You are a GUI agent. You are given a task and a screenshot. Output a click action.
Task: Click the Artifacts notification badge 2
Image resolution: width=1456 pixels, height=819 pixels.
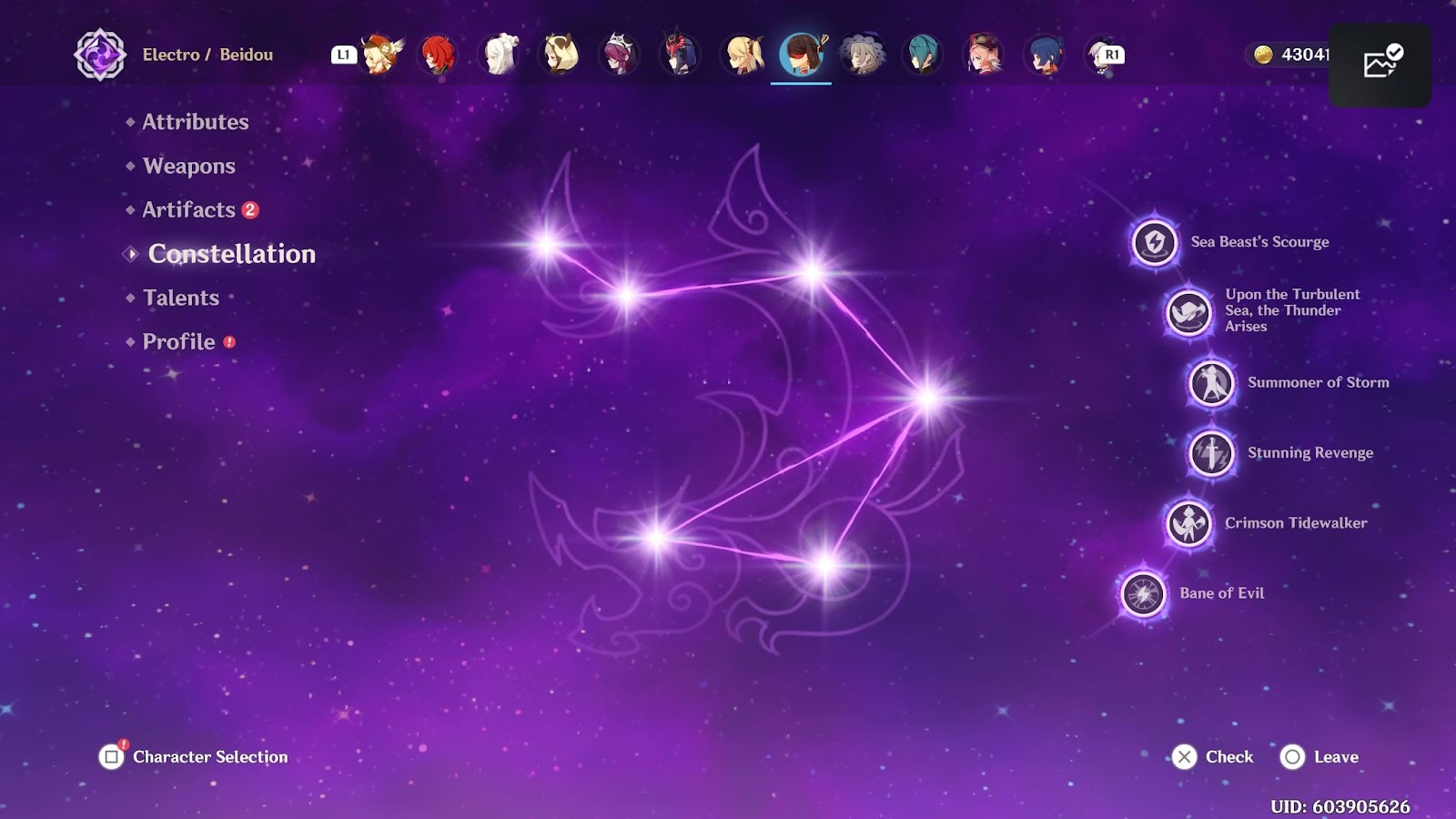(250, 210)
